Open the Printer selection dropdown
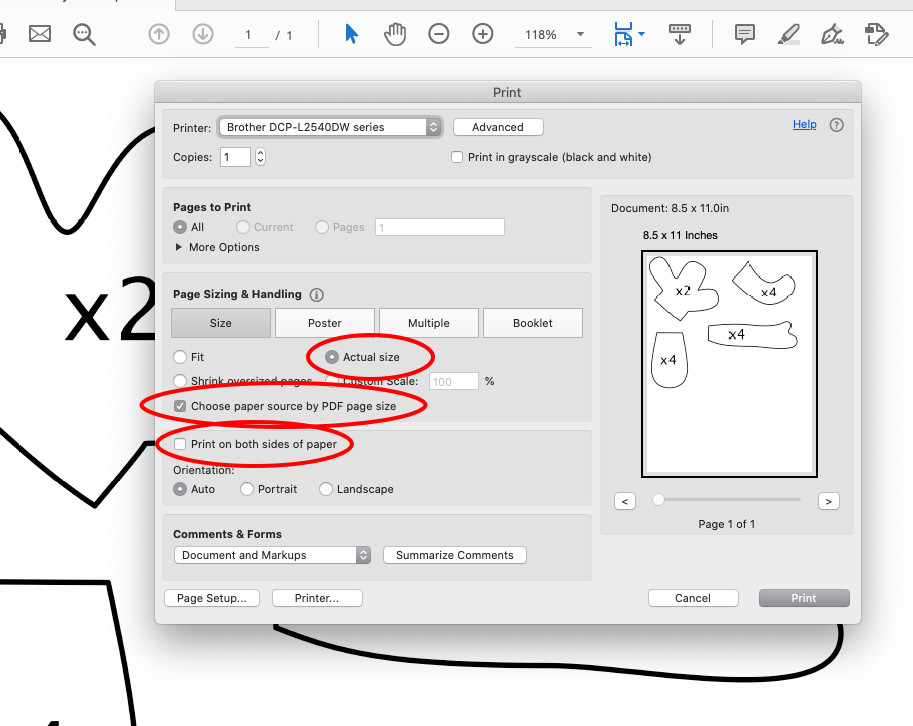 [x=329, y=127]
